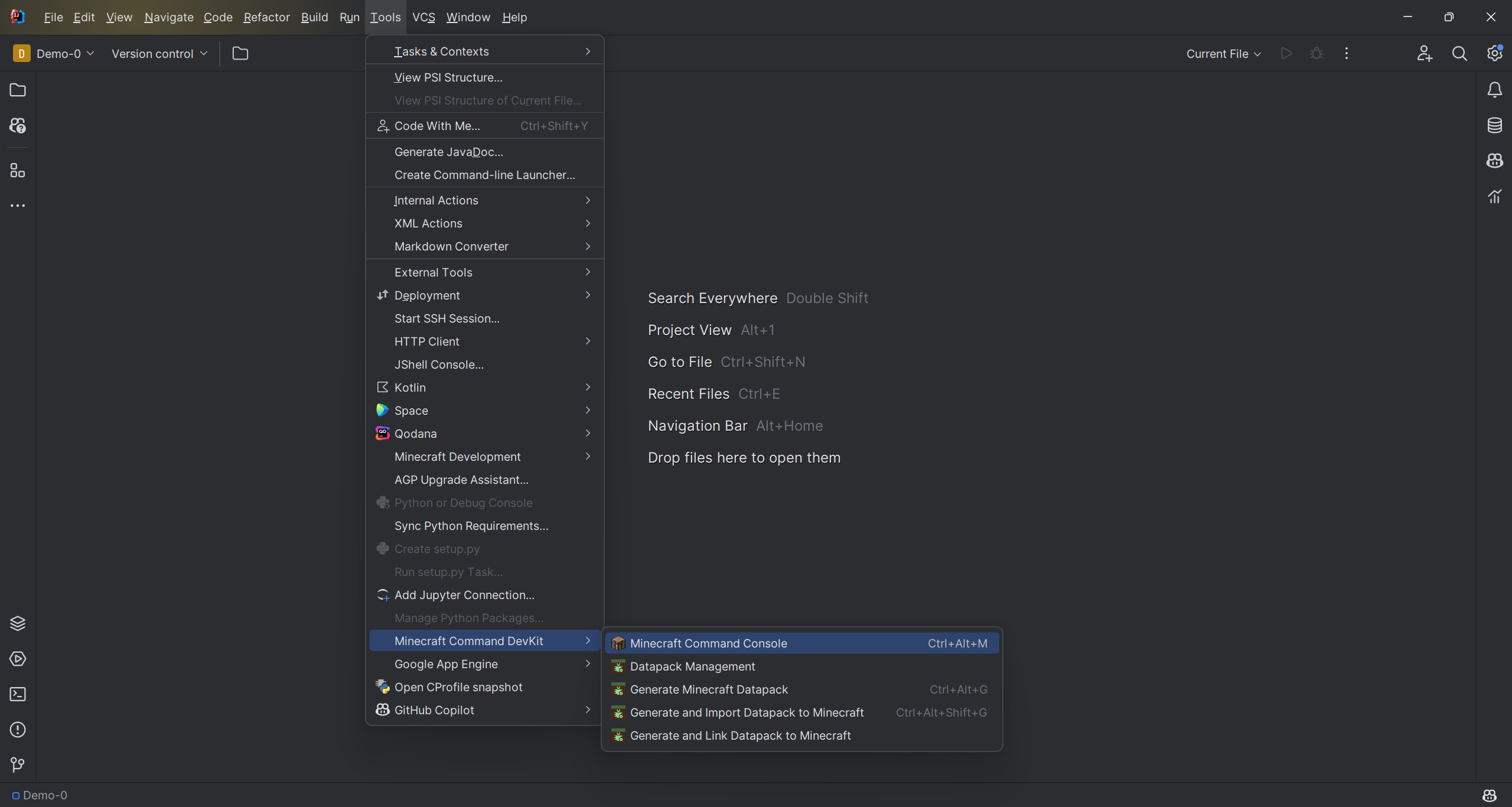The height and width of the screenshot is (807, 1512).
Task: Open the Git tool window icon
Action: tap(18, 765)
